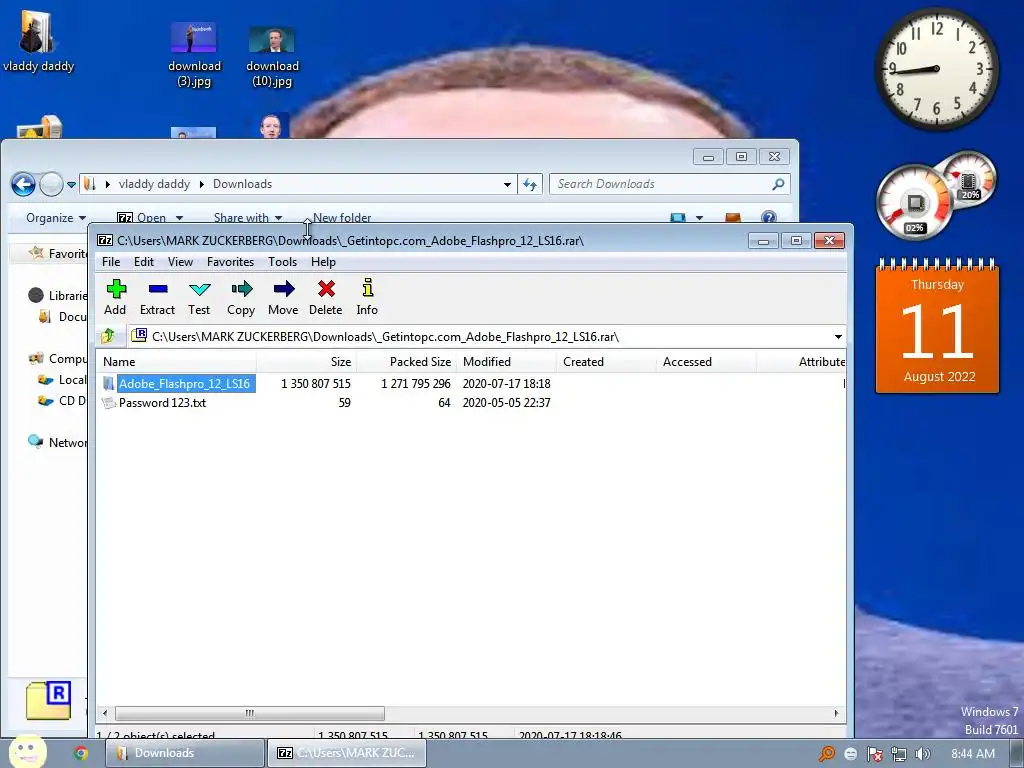Image resolution: width=1024 pixels, height=768 pixels.
Task: Click the 7-Zip title bar app icon
Action: [x=104, y=240]
